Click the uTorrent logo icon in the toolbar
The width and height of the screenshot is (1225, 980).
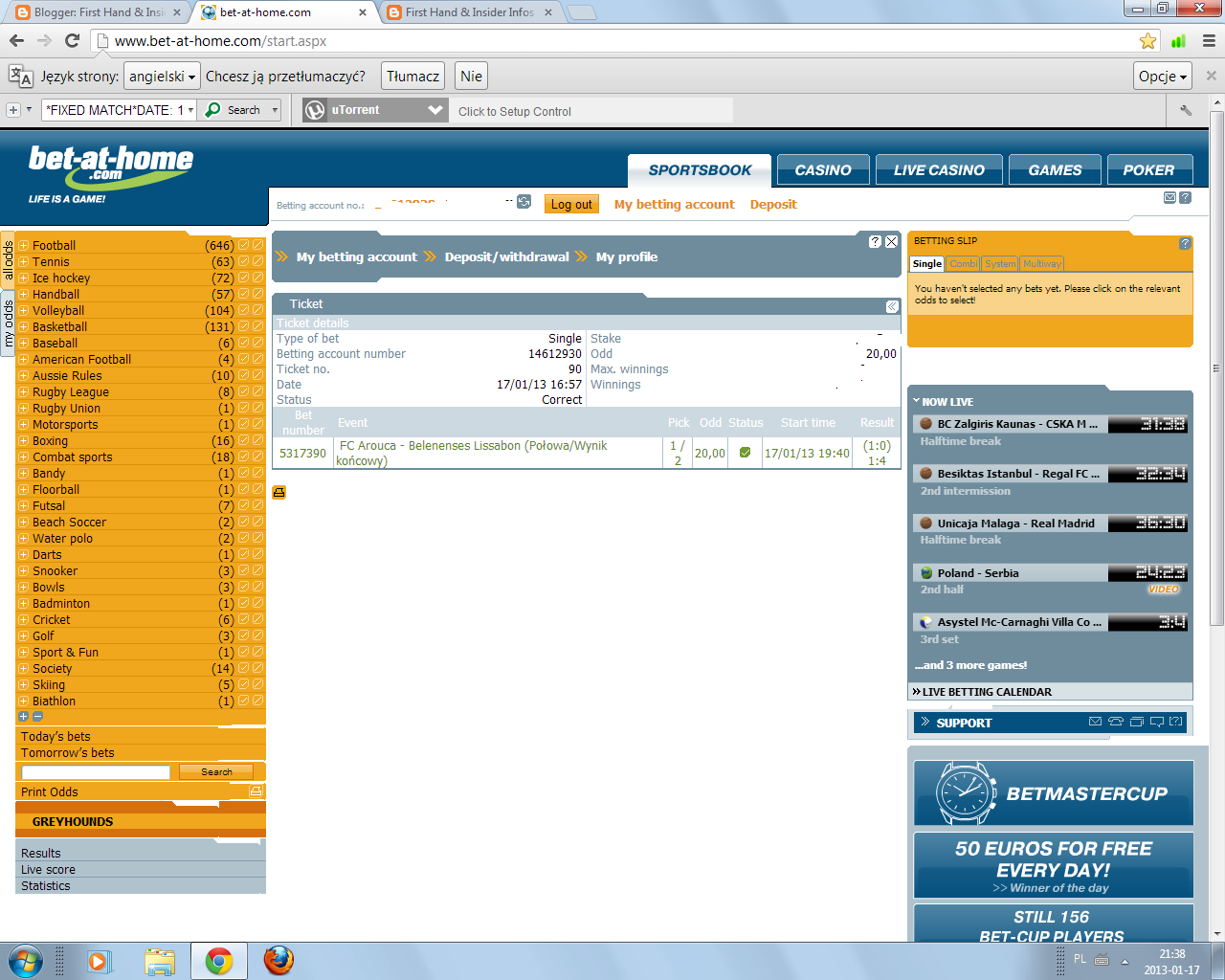pos(315,110)
